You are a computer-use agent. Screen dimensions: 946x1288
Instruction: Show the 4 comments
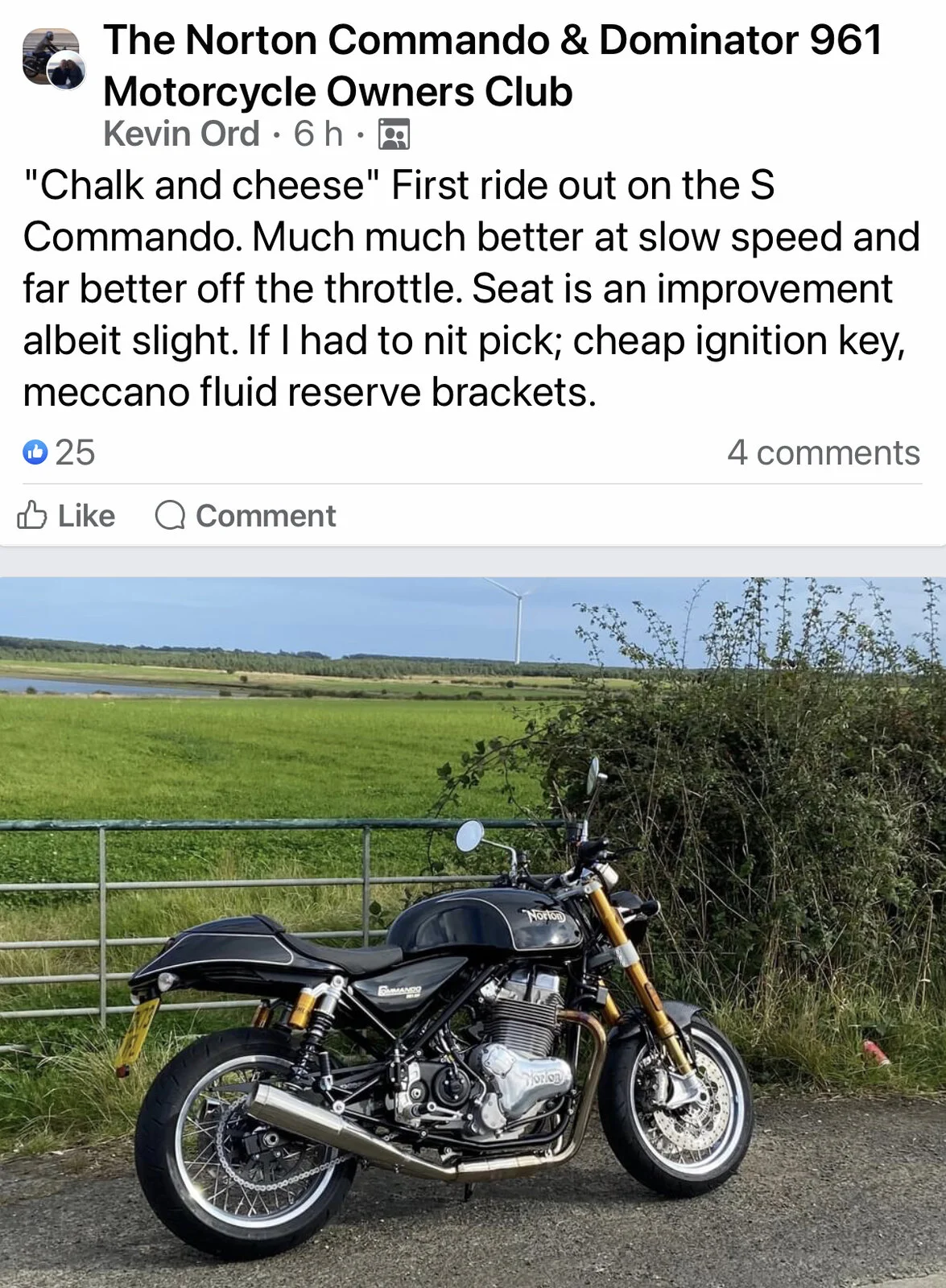(824, 452)
